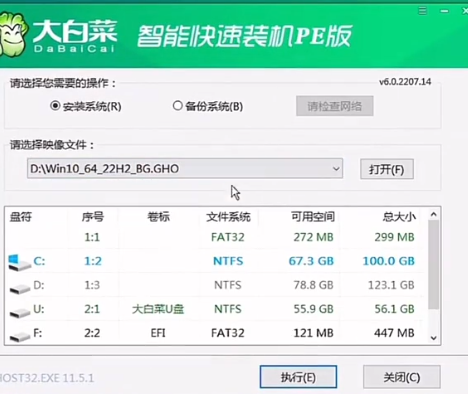Select the F: drive icon
The width and height of the screenshot is (468, 394).
20,336
